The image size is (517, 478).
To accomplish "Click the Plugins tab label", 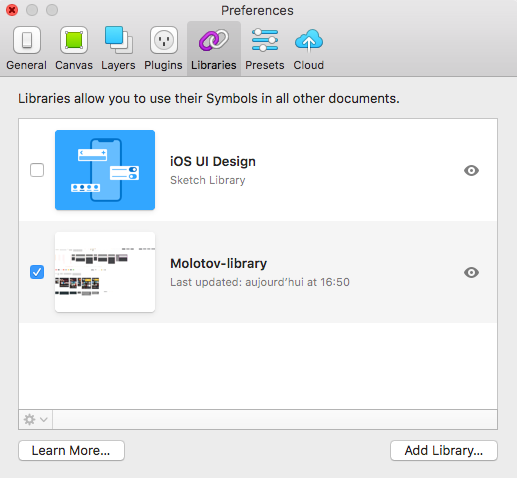I will [163, 65].
